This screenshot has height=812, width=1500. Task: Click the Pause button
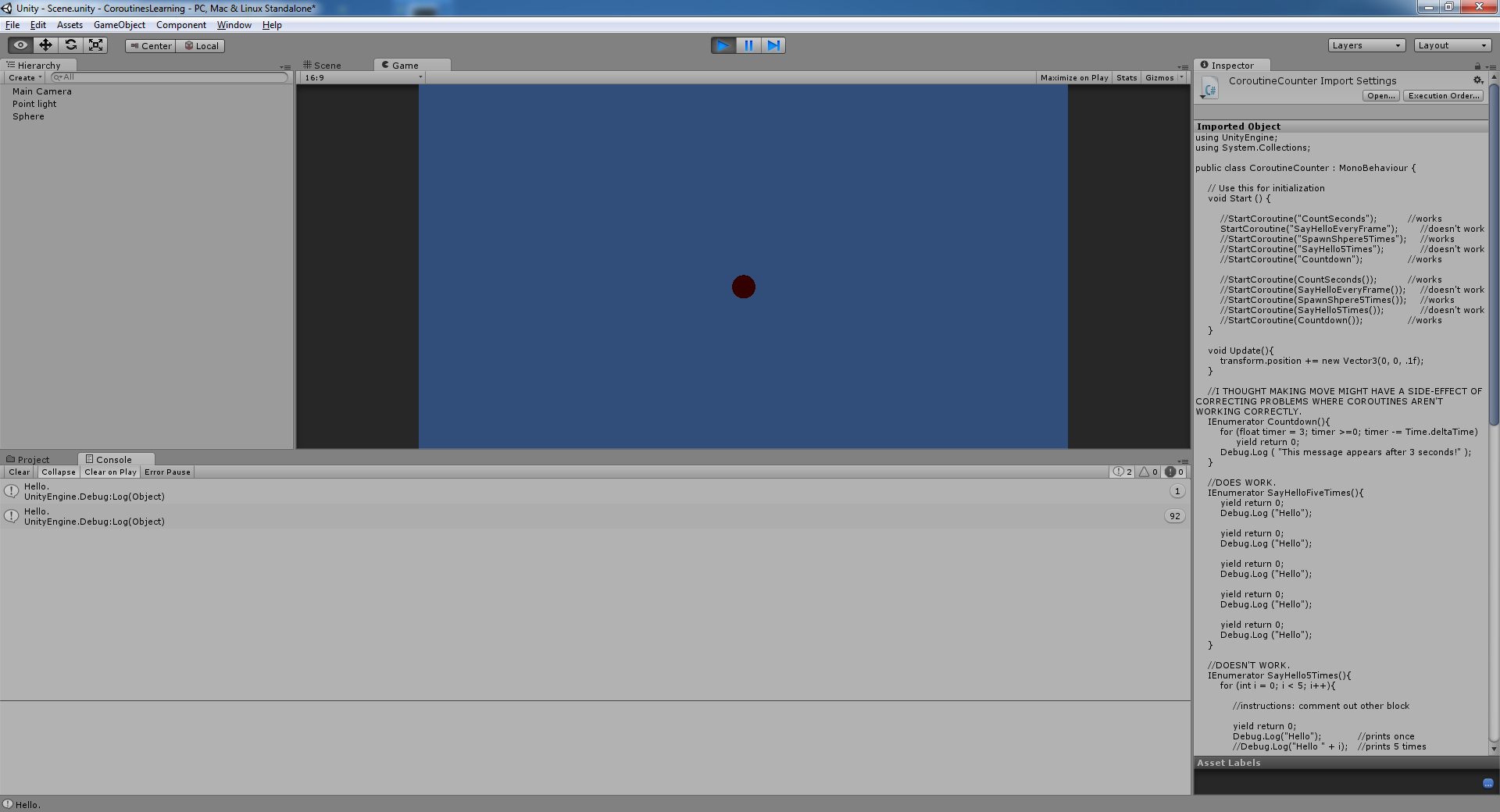coord(748,45)
